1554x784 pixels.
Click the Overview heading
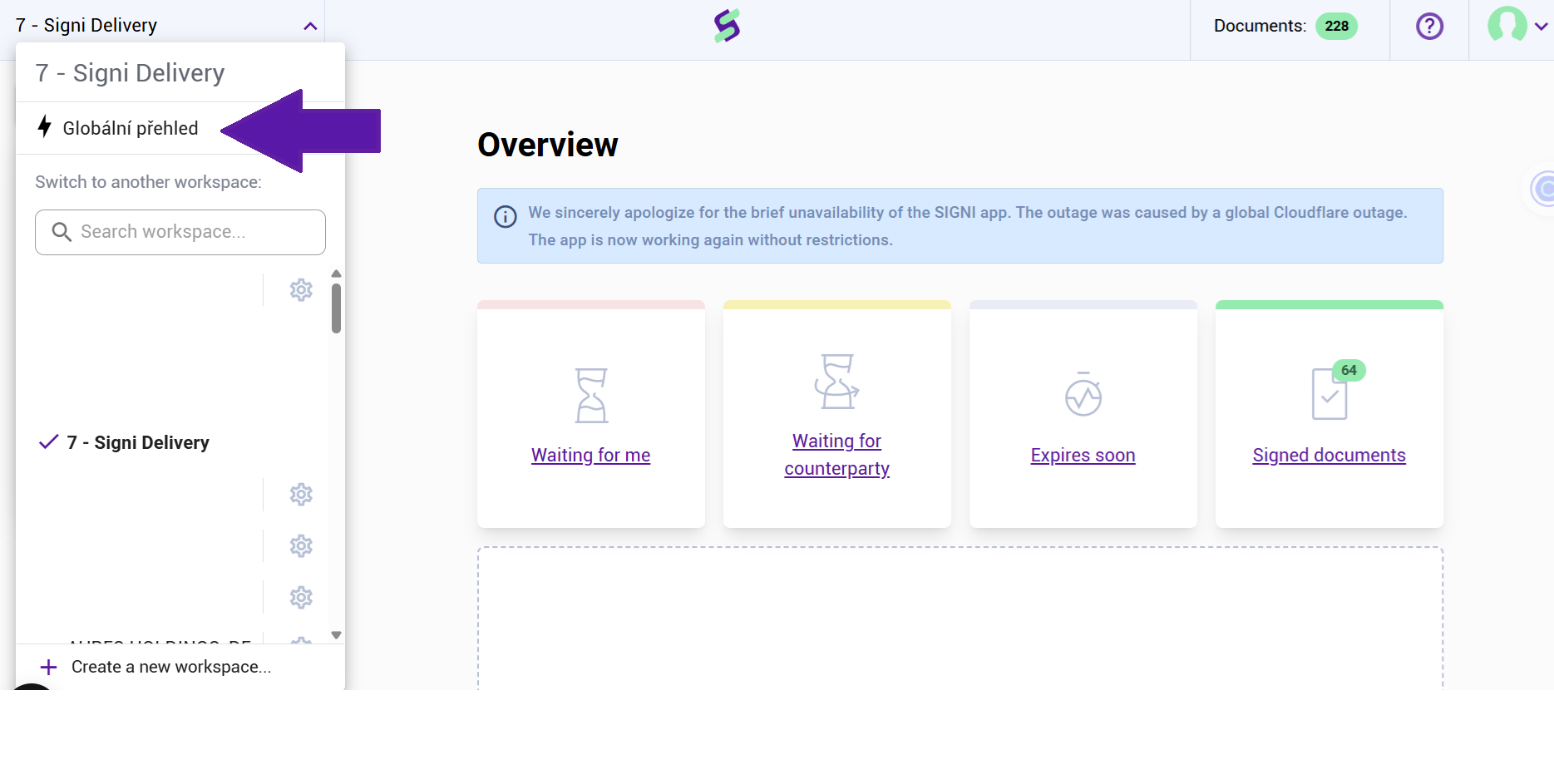[x=548, y=145]
